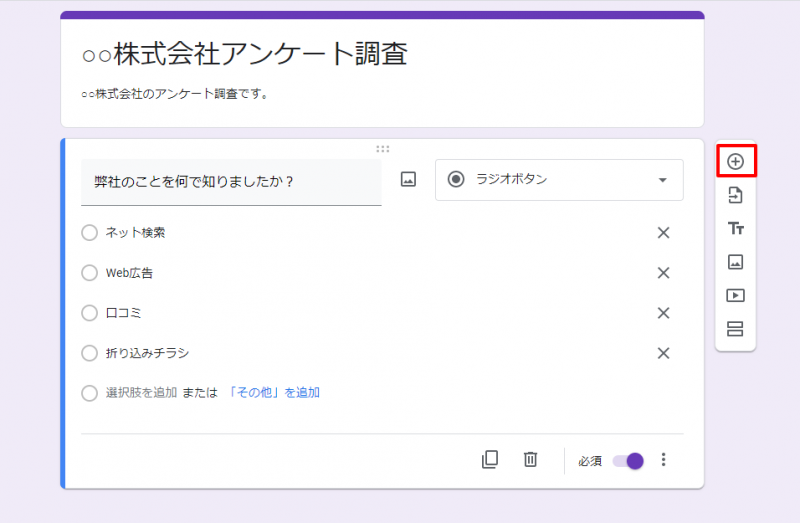Open the ラジオボタン question type dropdown
This screenshot has height=523, width=800.
pyautogui.click(x=559, y=180)
